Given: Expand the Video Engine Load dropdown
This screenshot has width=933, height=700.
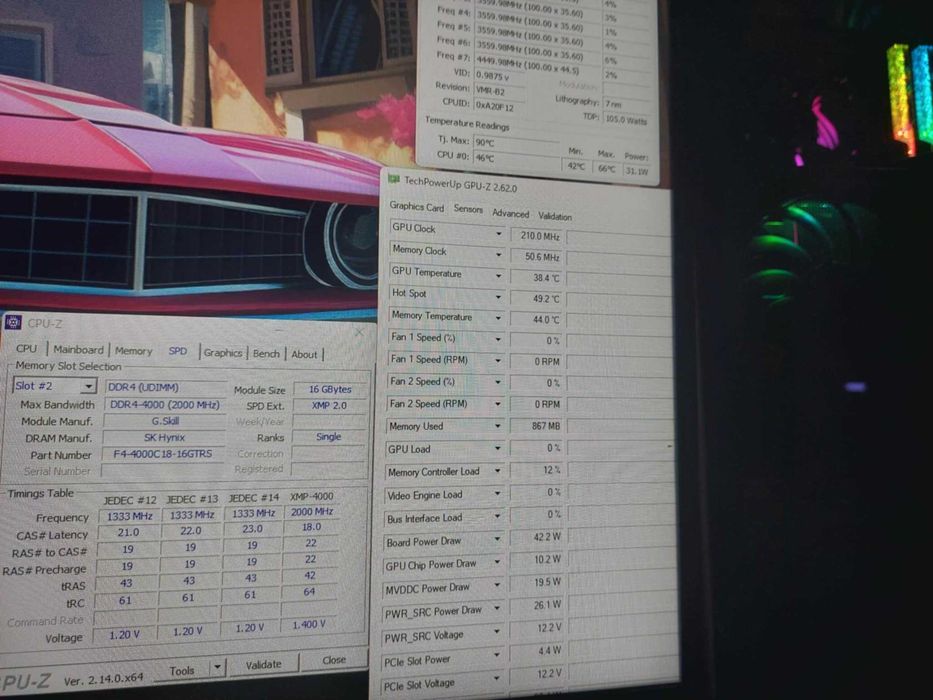Looking at the screenshot, I should tap(497, 493).
